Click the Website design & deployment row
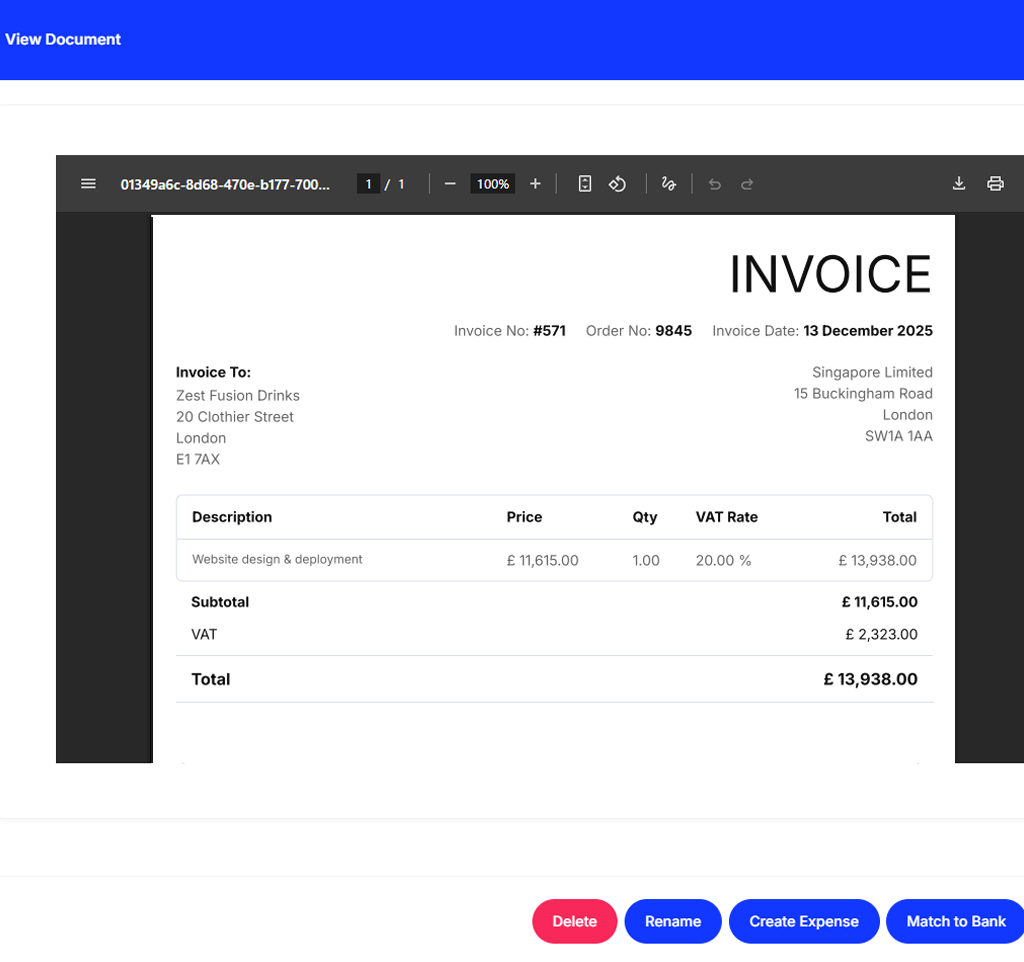 277,560
